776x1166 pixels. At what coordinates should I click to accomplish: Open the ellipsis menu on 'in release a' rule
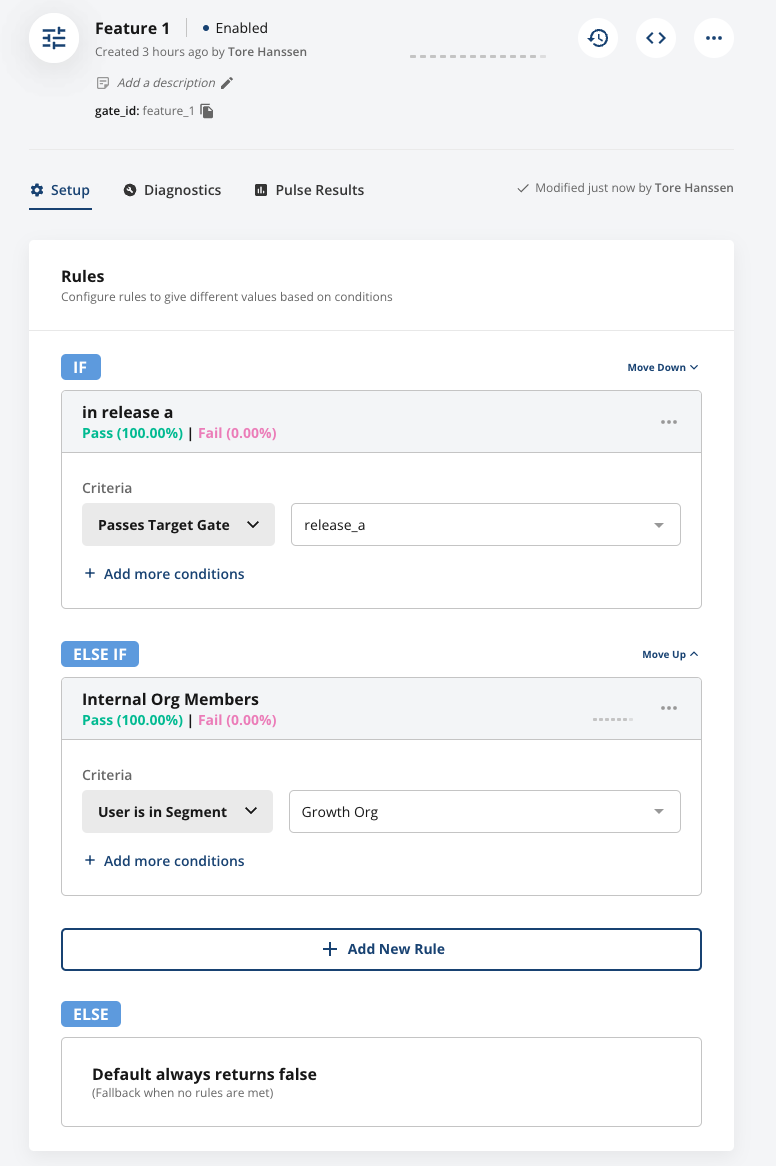(x=668, y=421)
